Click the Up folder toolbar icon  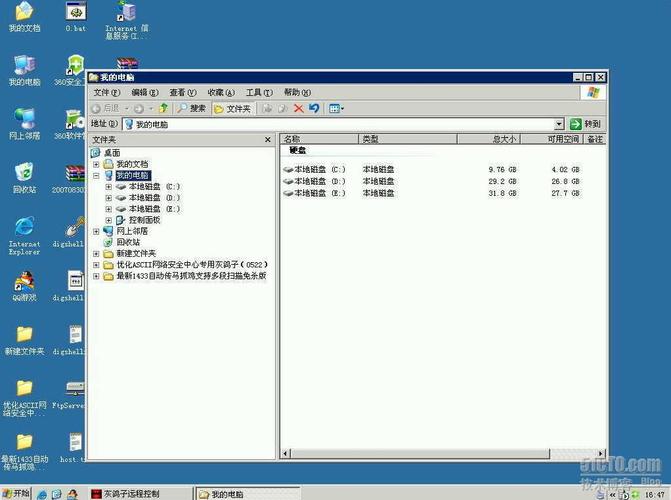(163, 108)
